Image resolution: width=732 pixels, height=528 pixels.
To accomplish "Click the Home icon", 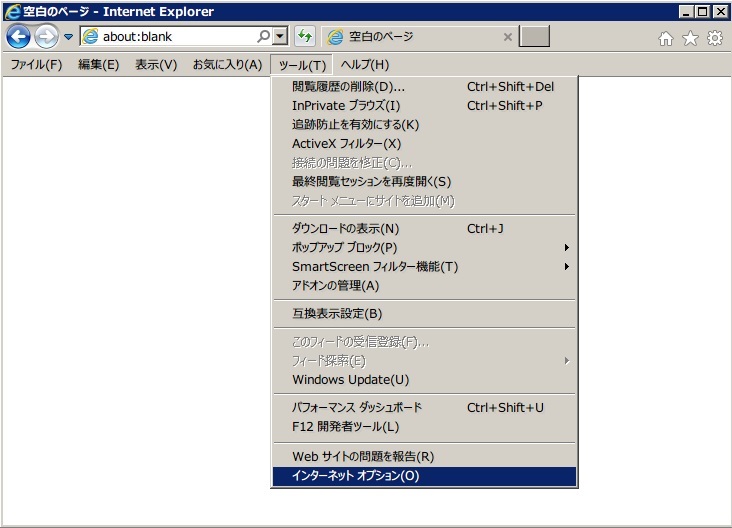I will click(666, 38).
